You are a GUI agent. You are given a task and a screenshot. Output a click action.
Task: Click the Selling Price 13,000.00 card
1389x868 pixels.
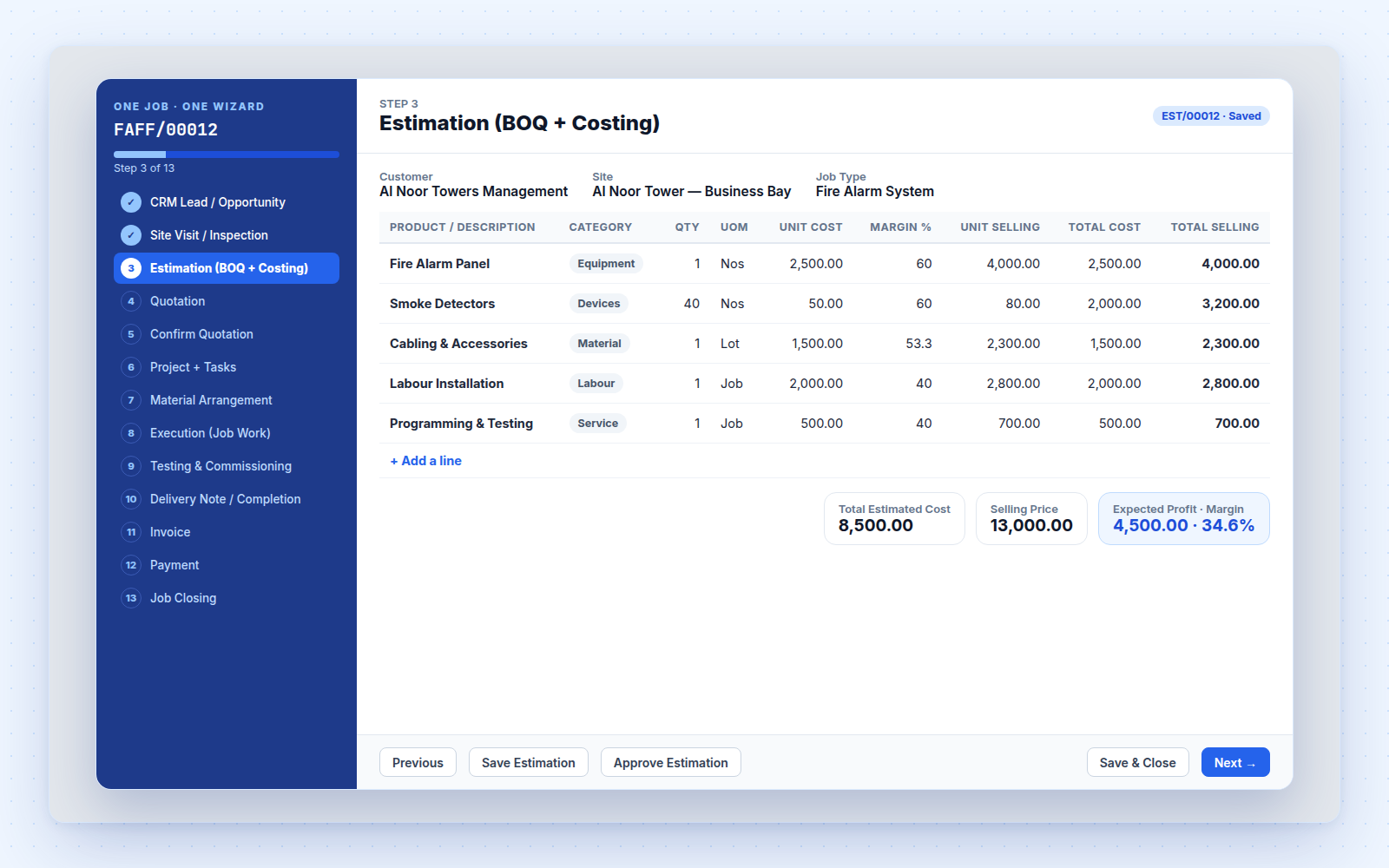pos(1031,519)
